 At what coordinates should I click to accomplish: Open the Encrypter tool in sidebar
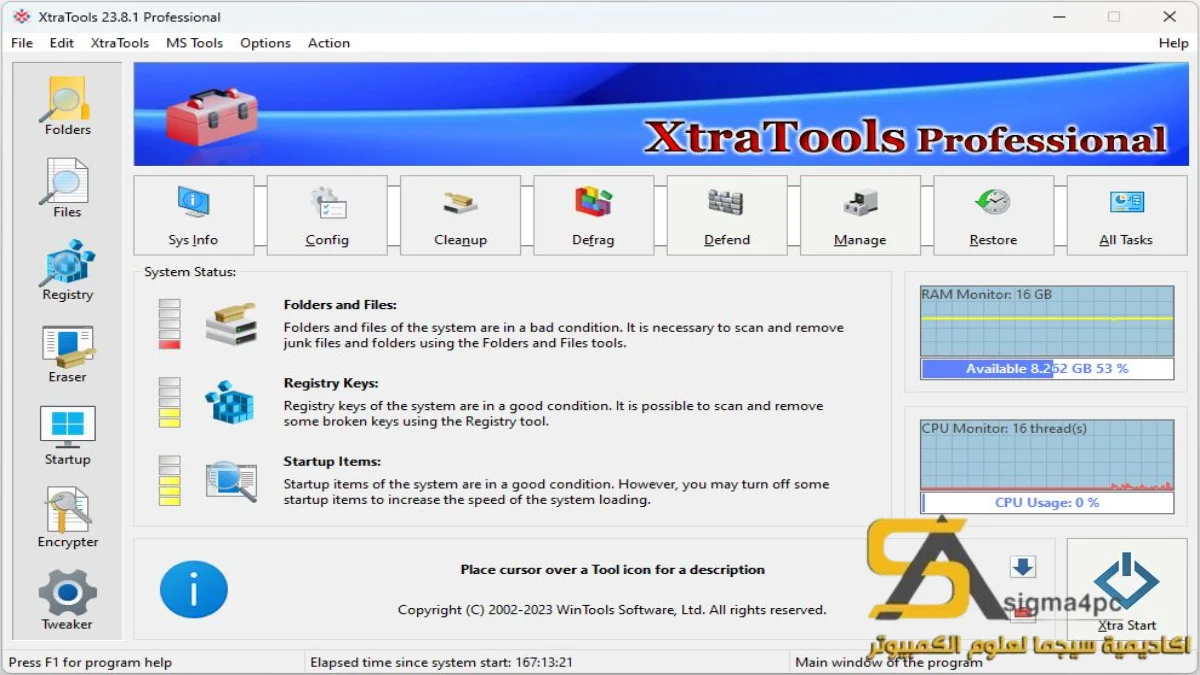pos(67,518)
